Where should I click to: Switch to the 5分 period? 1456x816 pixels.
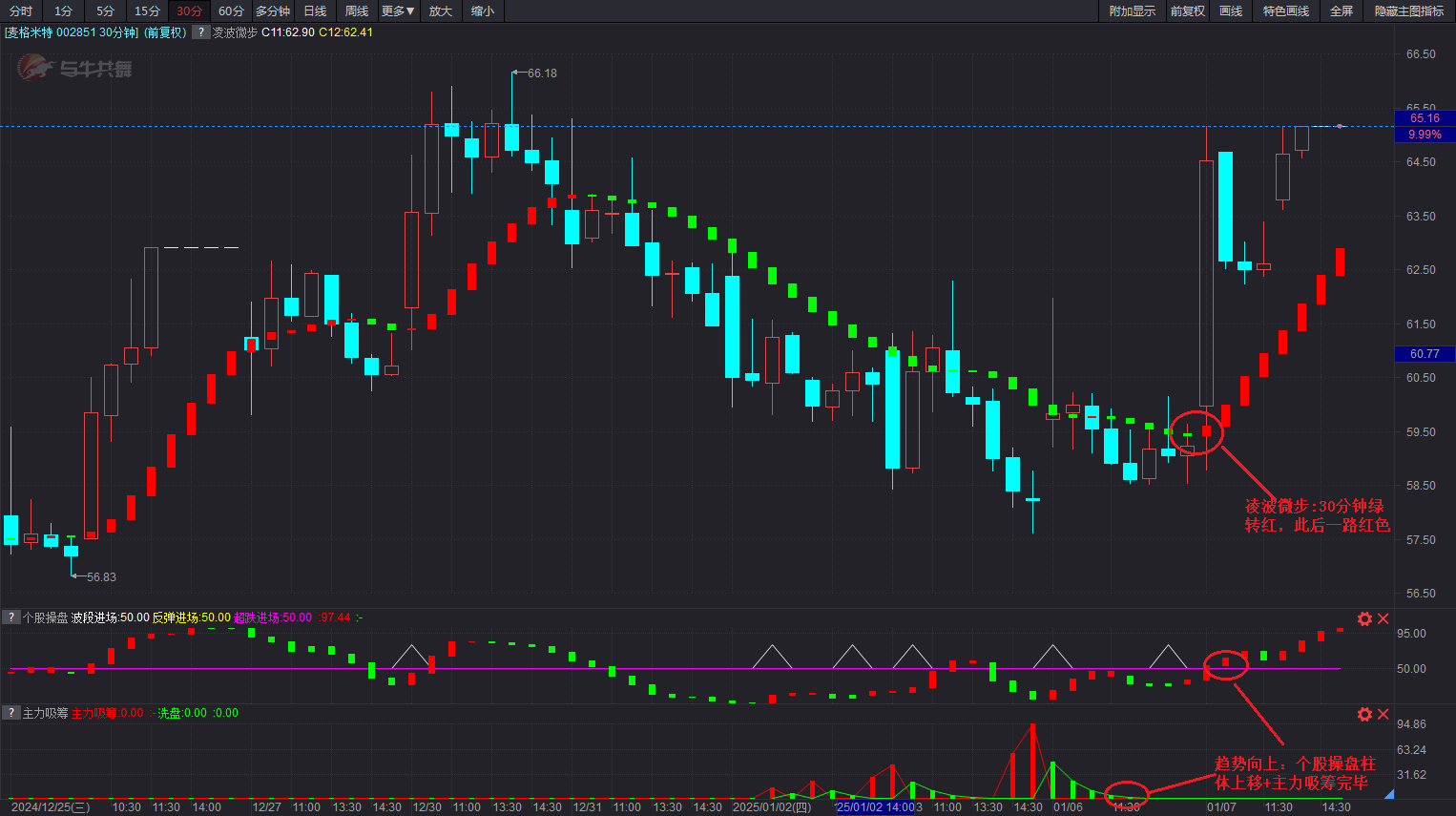click(105, 11)
